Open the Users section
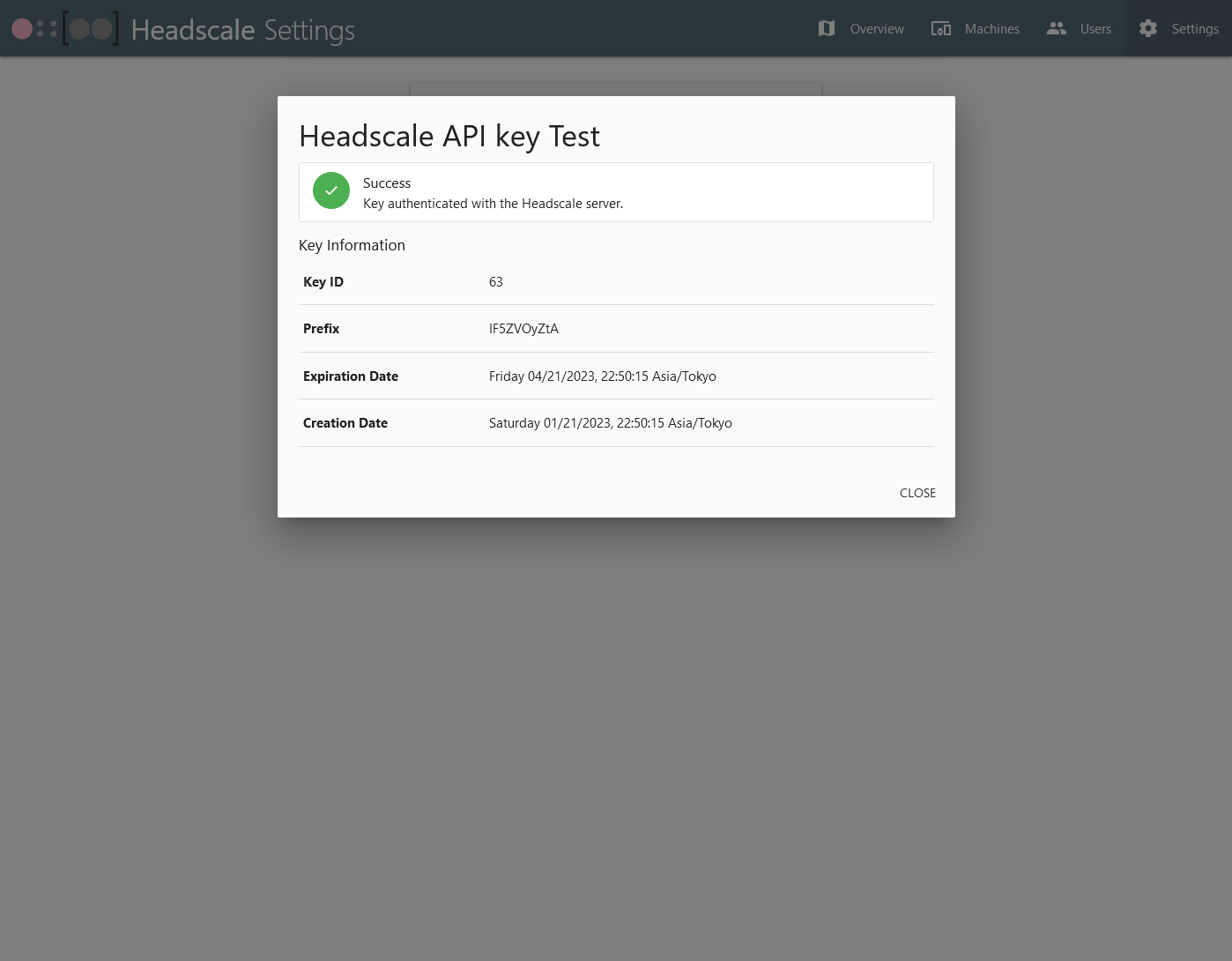 click(1095, 28)
